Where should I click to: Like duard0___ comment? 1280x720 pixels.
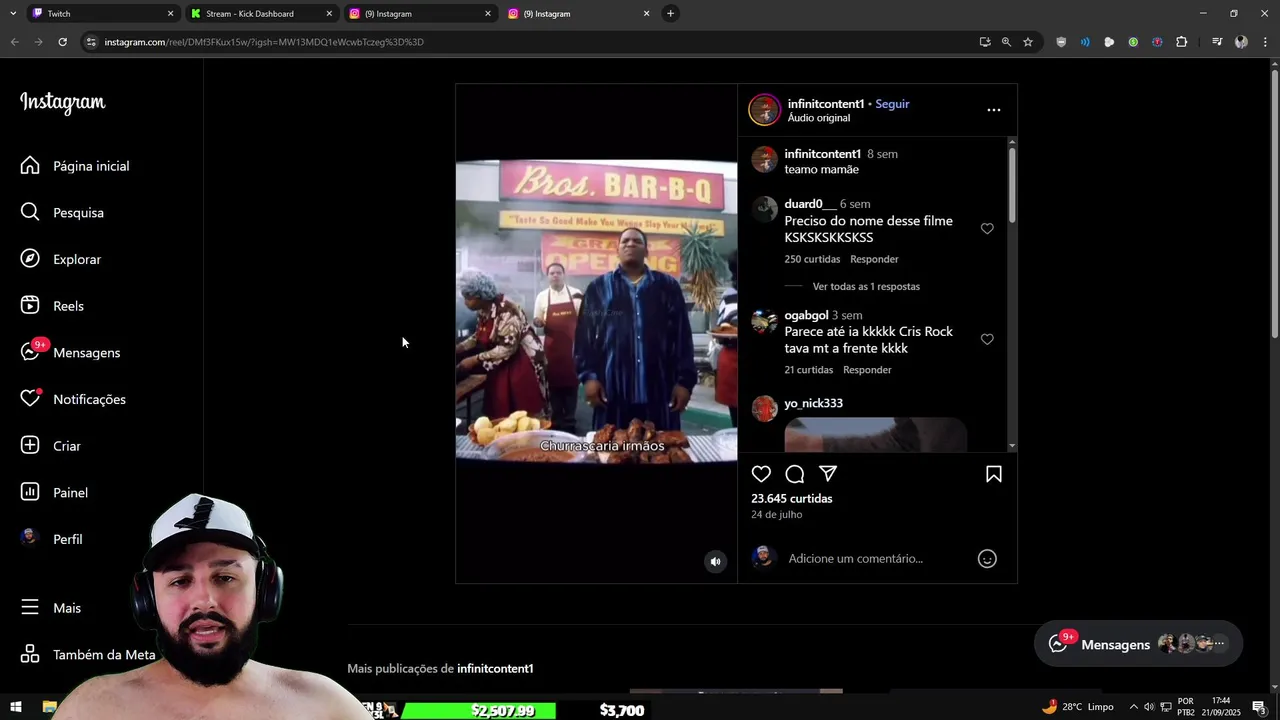(987, 229)
